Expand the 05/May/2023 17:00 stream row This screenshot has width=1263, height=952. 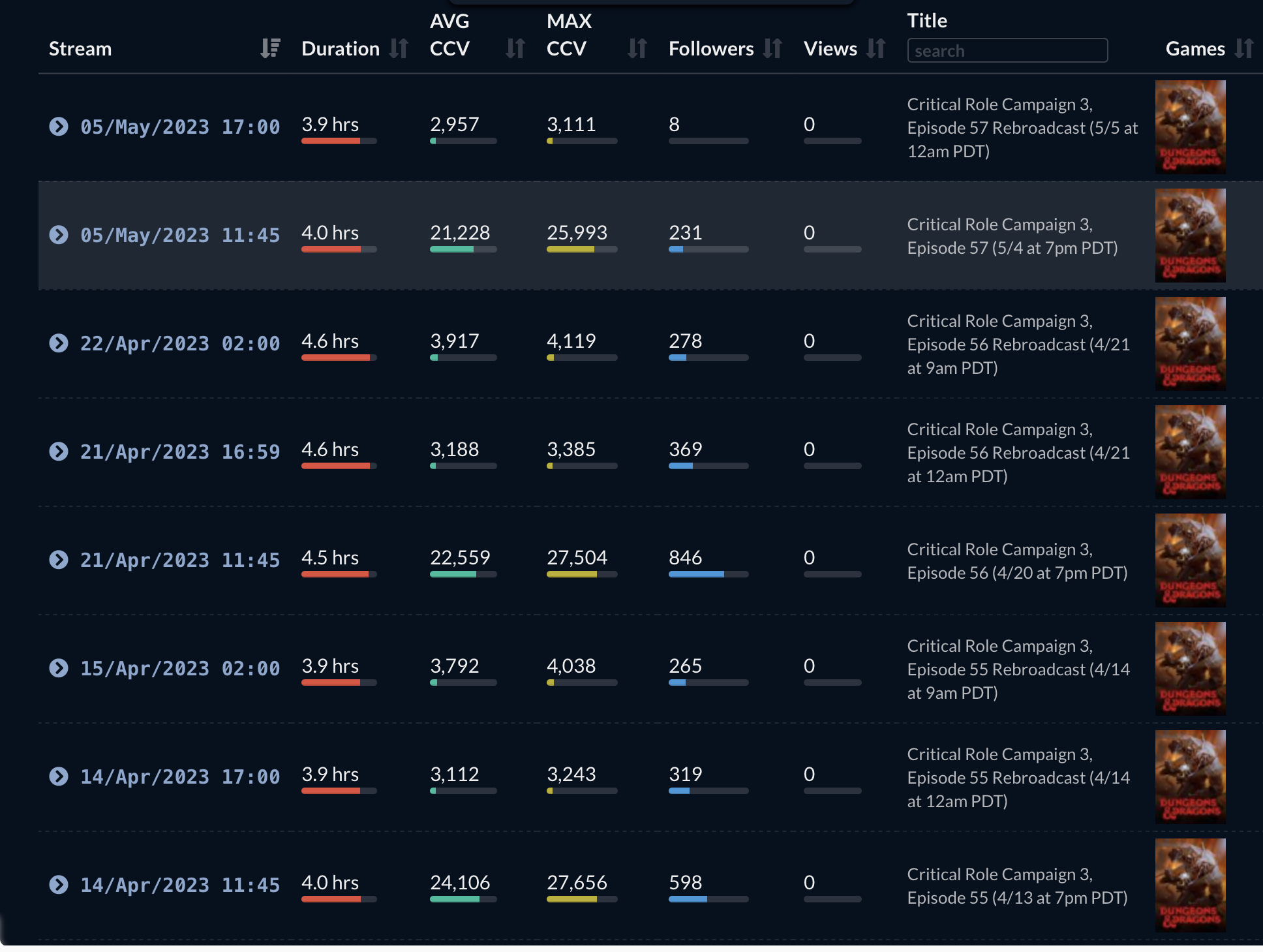[59, 127]
